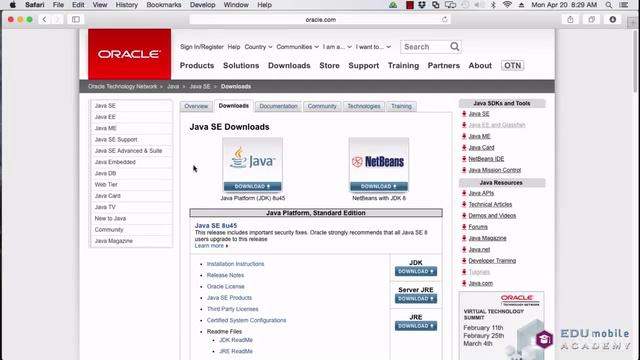Open the Release Notes link
Screen dimensions: 640x360
[225, 275]
